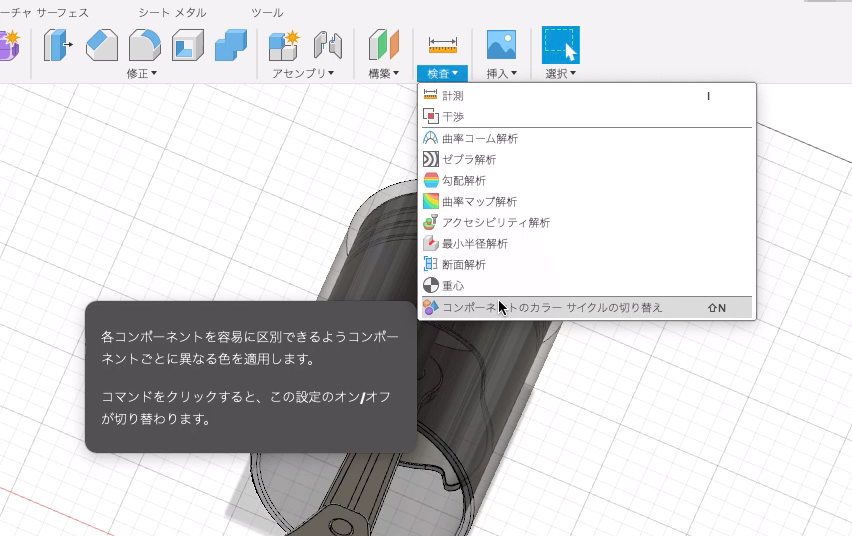Click the Select tool icon
The image size is (852, 536).
point(561,45)
